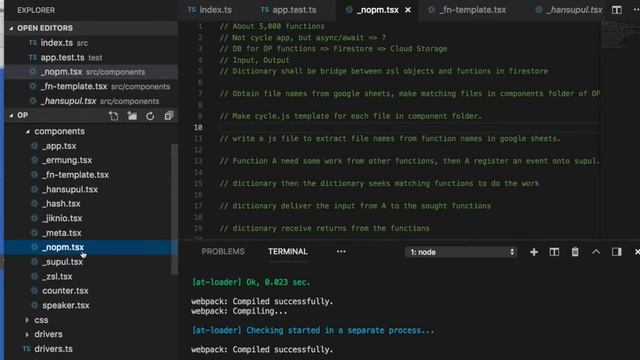640x360 pixels.
Task: Switch to the app.test.ts tab
Action: point(289,10)
